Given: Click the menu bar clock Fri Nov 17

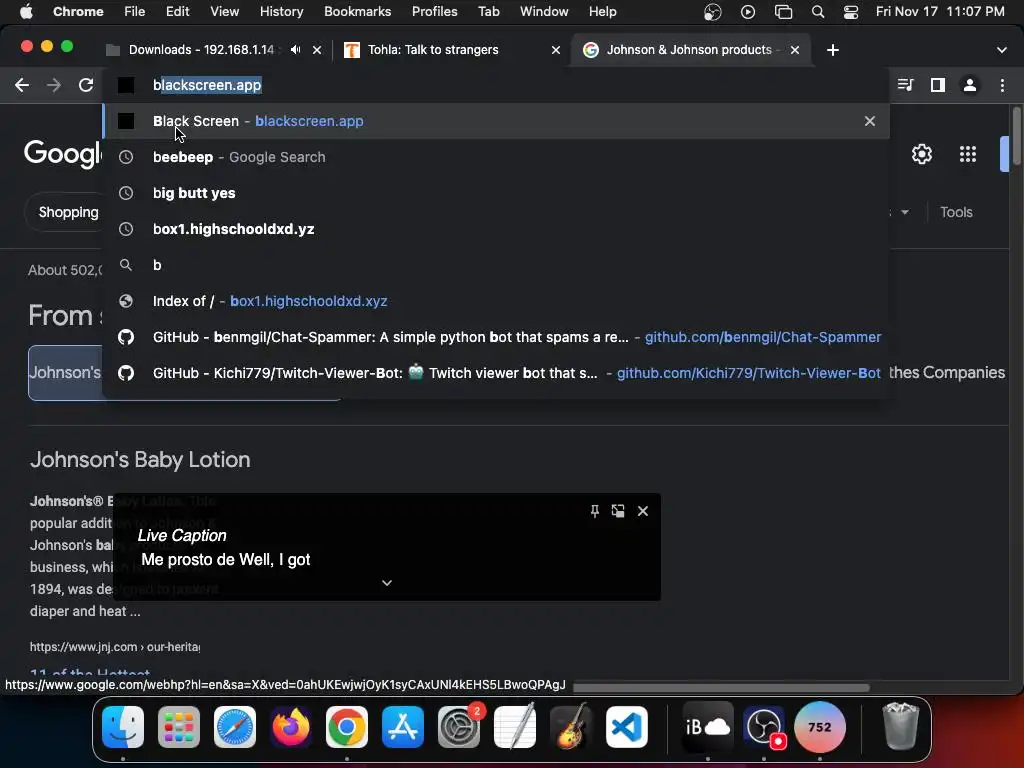Looking at the screenshot, I should pyautogui.click(x=940, y=11).
